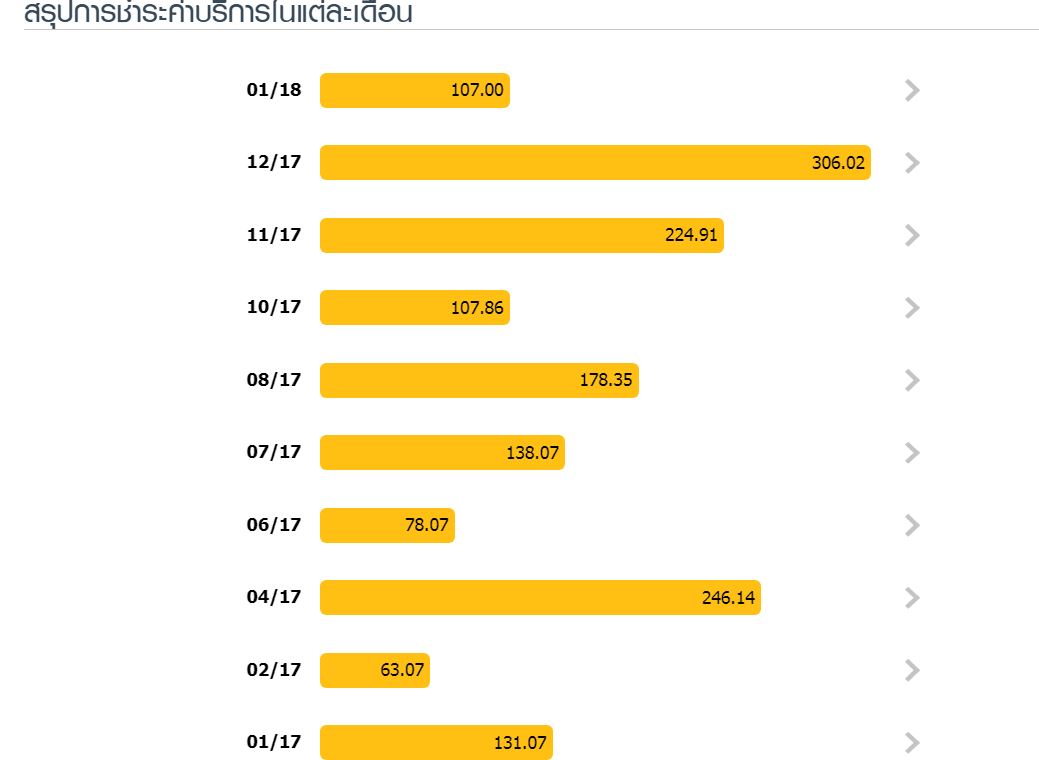Image resolution: width=1039 pixels, height=760 pixels.
Task: Click the 224.91 payment bar
Action: (521, 235)
